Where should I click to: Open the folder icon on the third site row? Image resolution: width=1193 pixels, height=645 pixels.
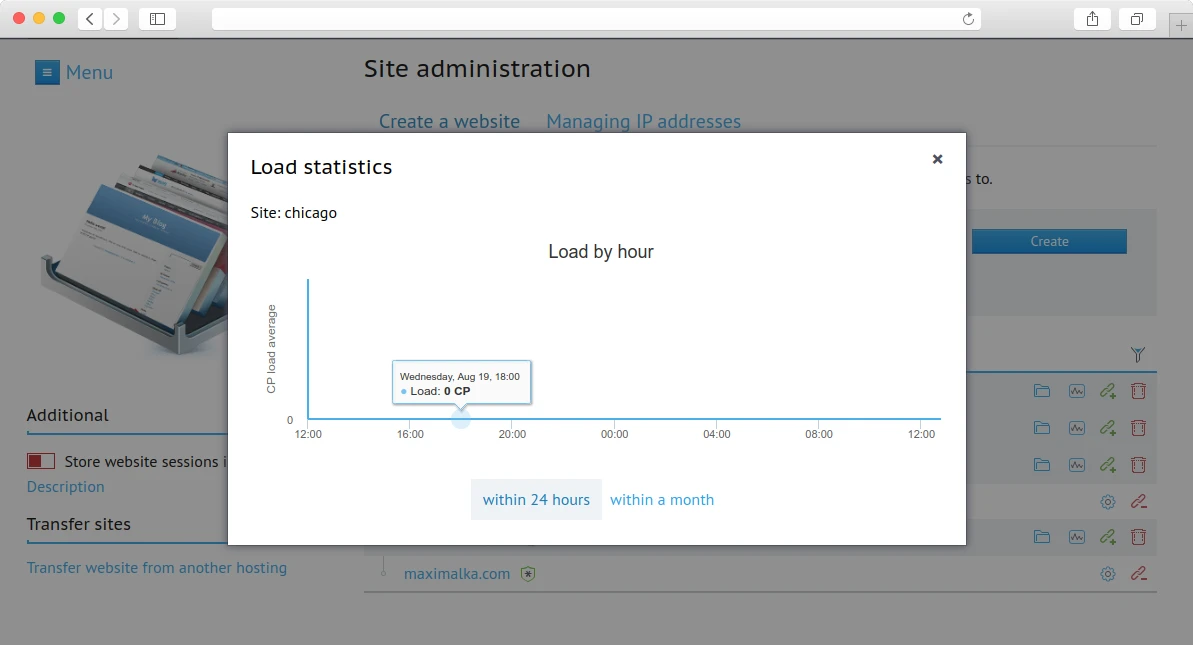[1042, 464]
